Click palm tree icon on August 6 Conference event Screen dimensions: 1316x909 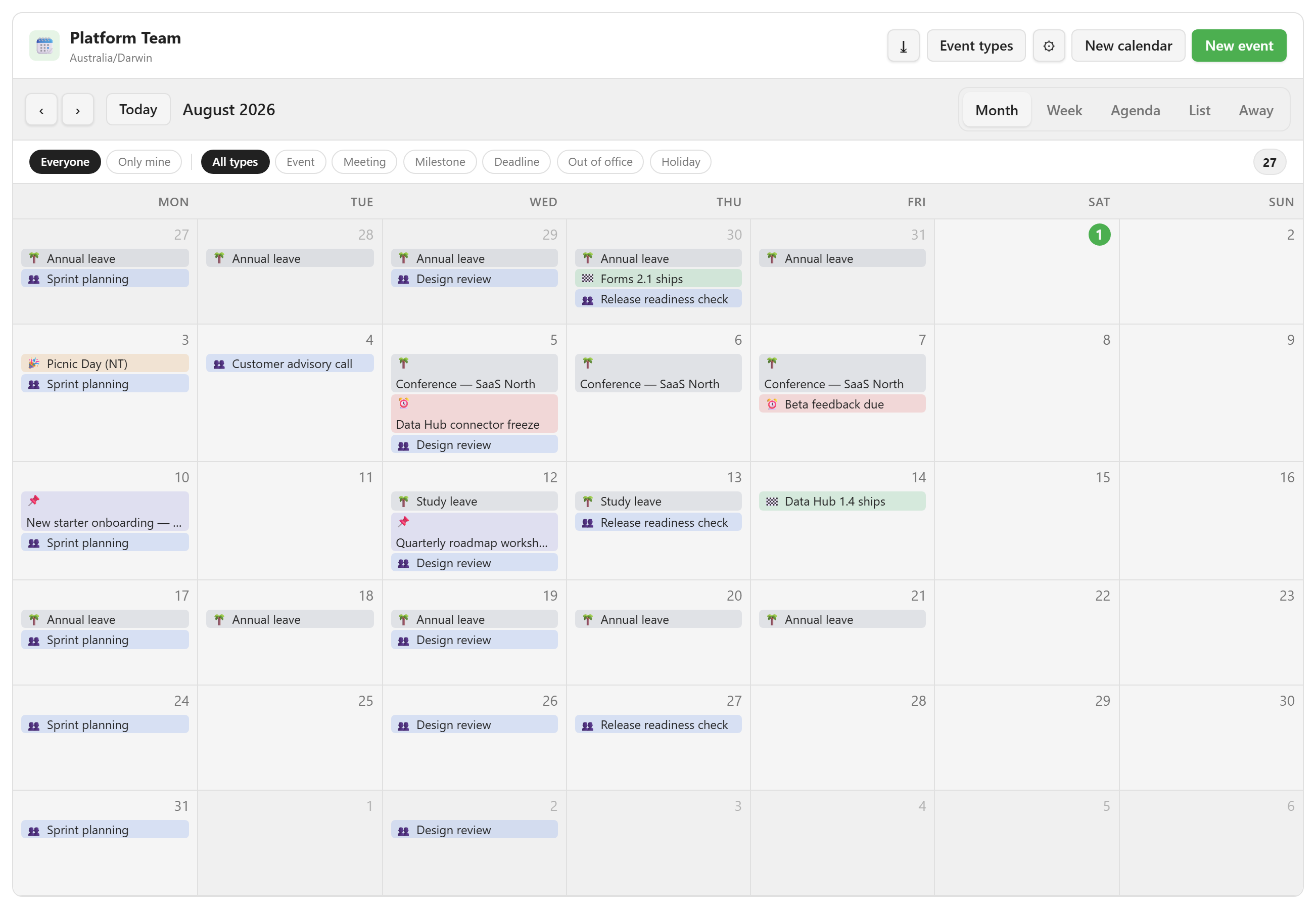pyautogui.click(x=587, y=363)
